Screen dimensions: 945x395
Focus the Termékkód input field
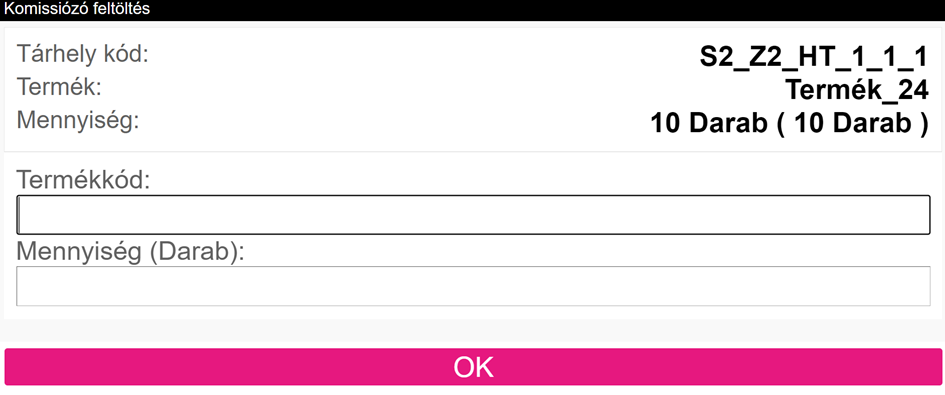[473, 215]
